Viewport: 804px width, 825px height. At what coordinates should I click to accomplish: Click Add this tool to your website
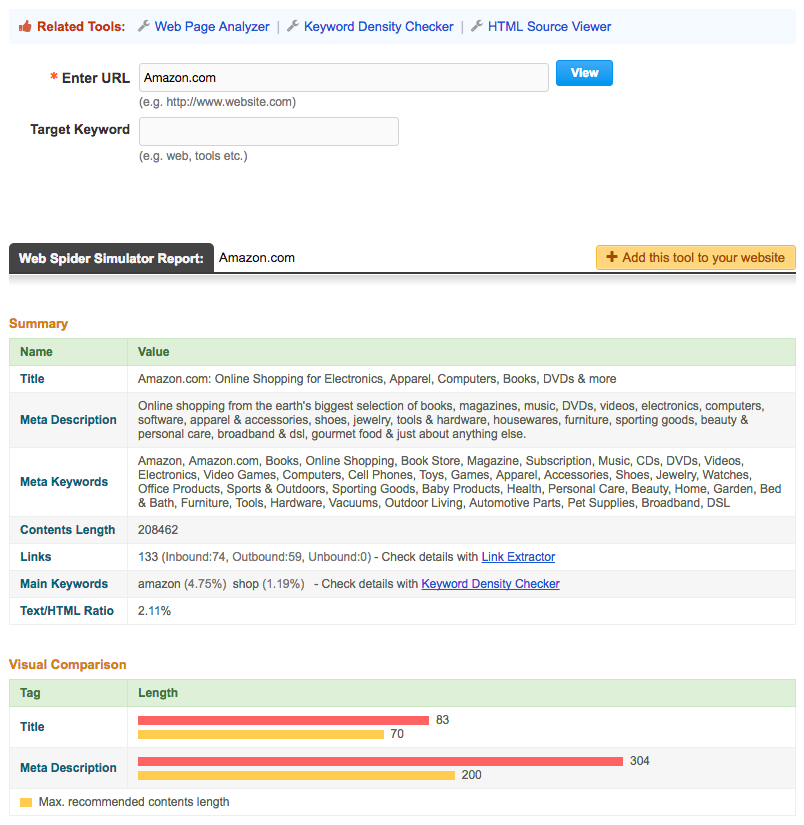click(x=696, y=257)
